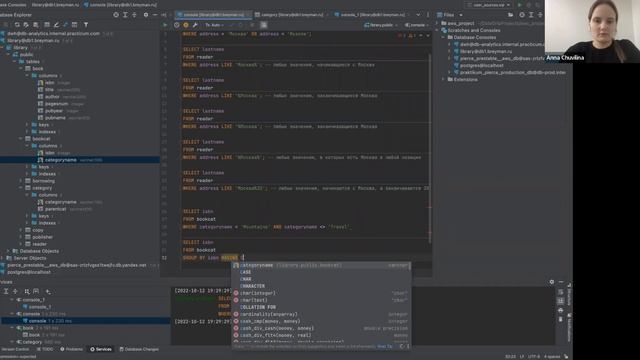Screen dimensions: 640x360
Task: Expand the Database Objects node
Action: (x=8, y=251)
